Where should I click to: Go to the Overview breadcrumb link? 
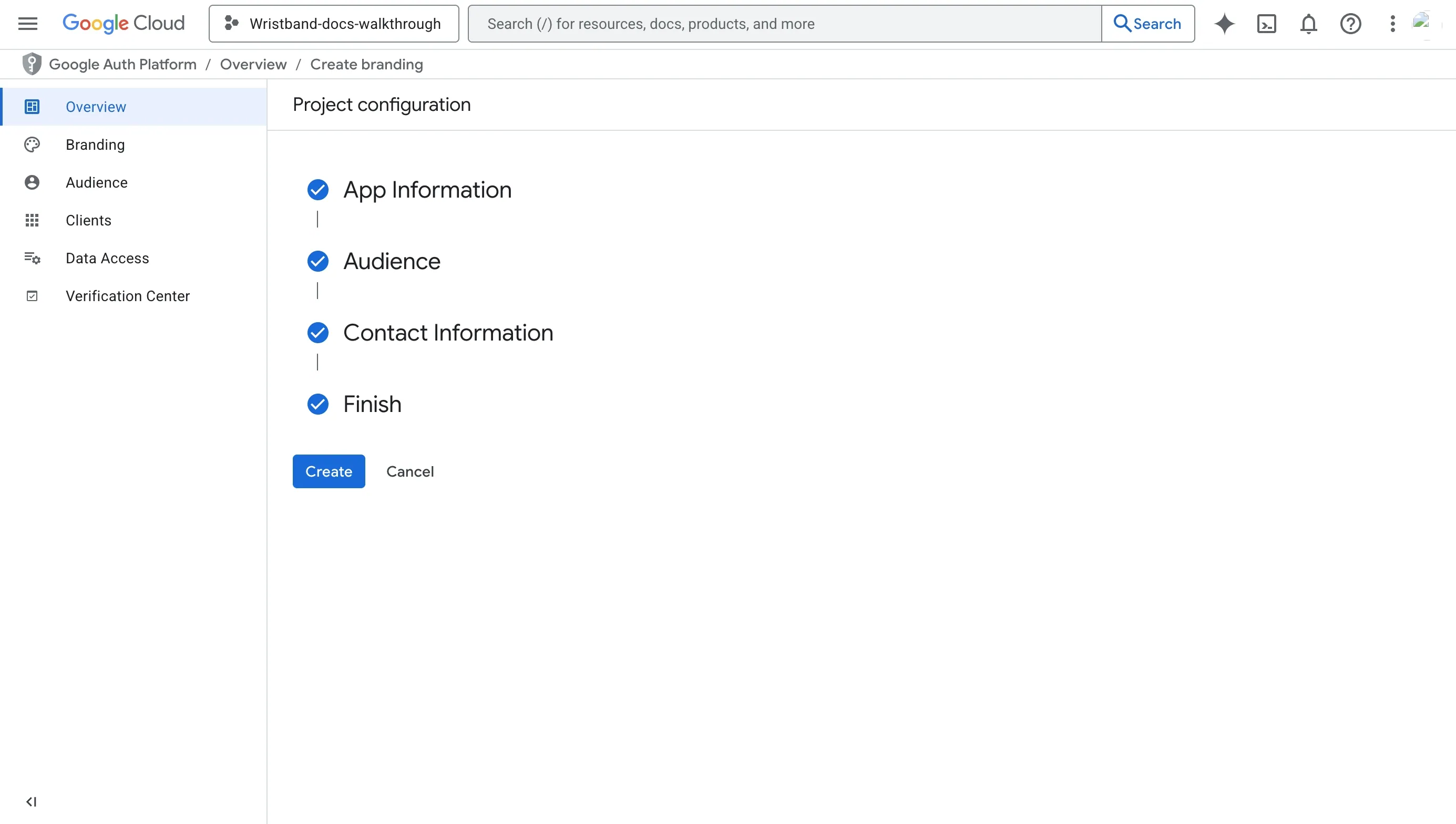click(x=253, y=65)
